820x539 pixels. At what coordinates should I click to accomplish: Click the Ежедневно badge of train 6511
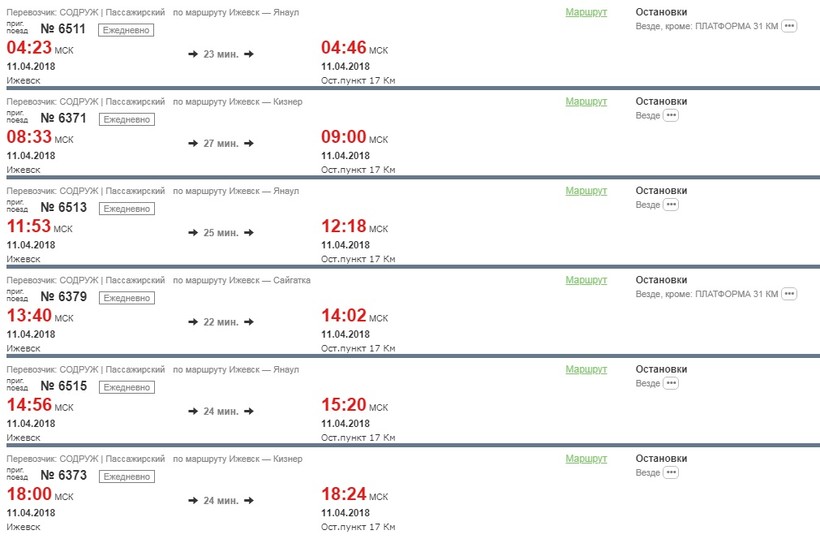click(126, 30)
